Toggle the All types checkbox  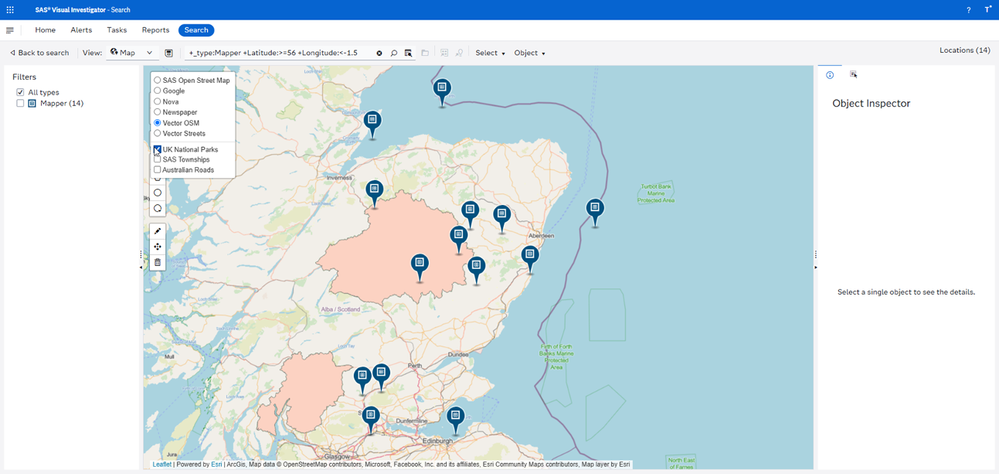coord(20,92)
